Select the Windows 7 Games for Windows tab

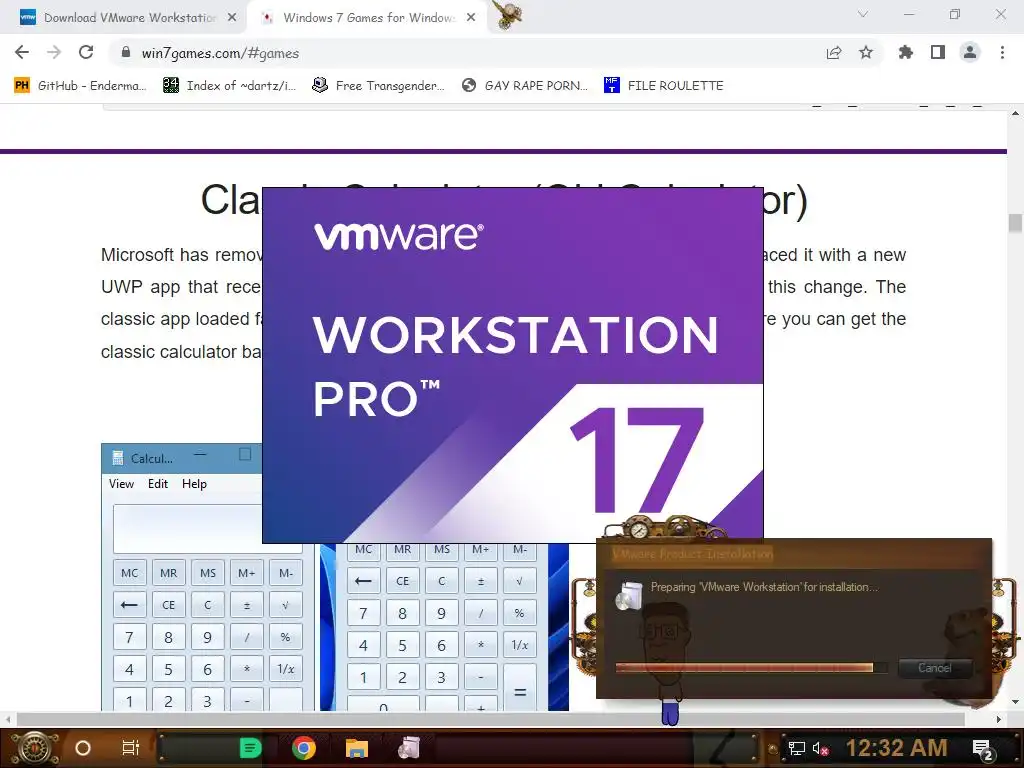(368, 18)
